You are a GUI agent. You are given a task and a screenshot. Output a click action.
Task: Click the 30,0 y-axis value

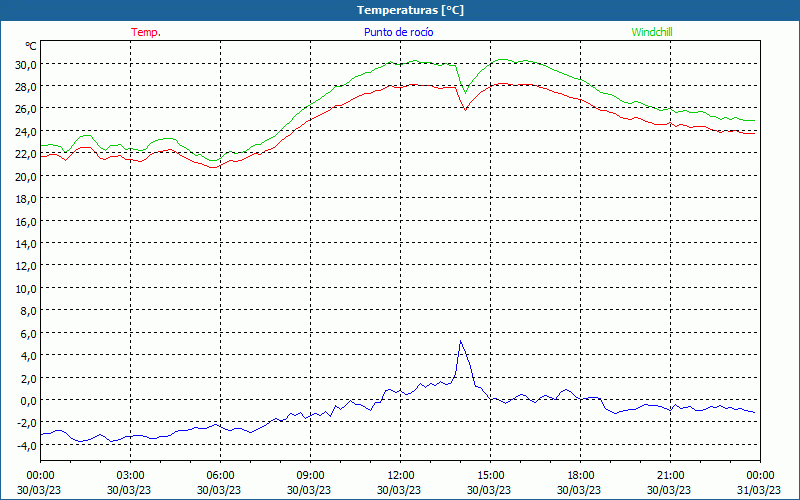point(26,64)
